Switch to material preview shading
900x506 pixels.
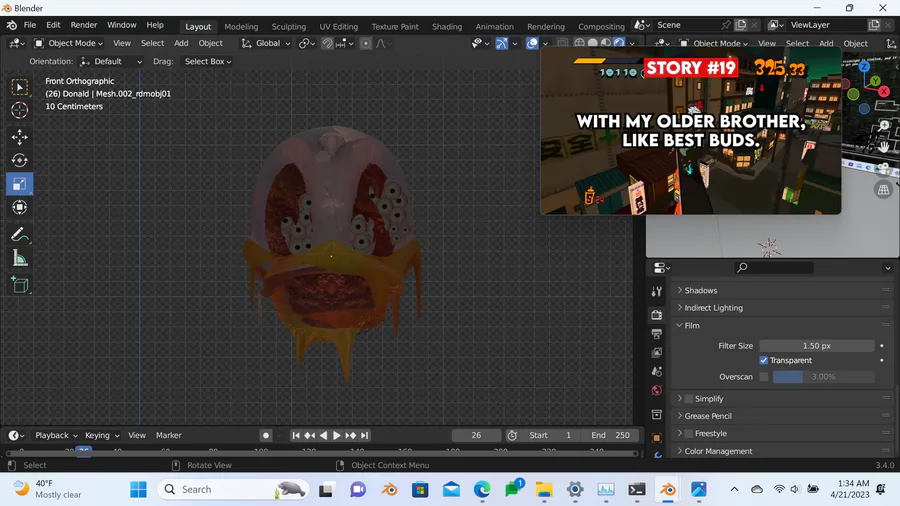click(606, 43)
